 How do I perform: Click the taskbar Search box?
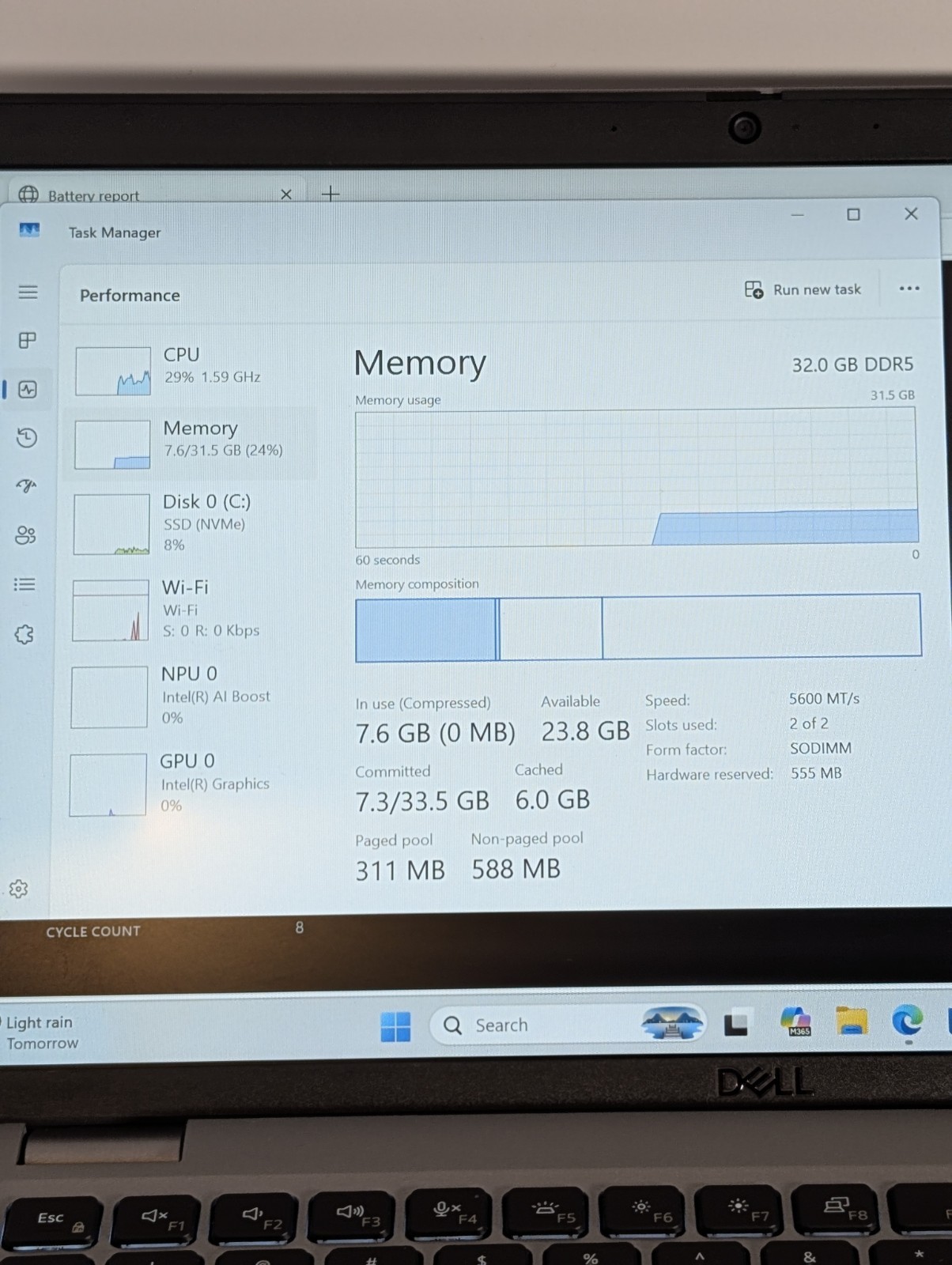[568, 1025]
